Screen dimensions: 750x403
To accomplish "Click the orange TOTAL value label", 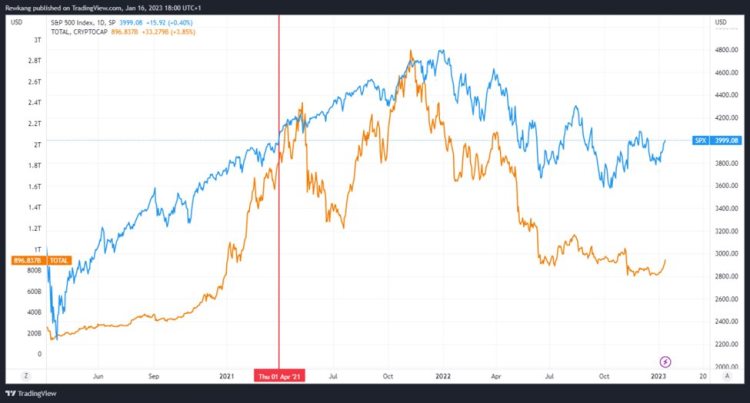I will [59, 260].
